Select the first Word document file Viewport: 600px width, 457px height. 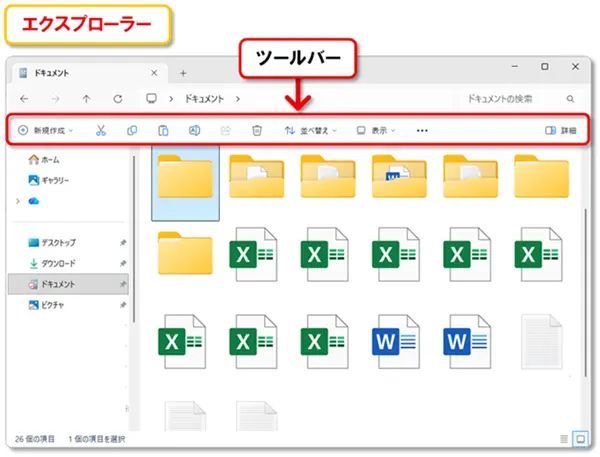[x=396, y=342]
